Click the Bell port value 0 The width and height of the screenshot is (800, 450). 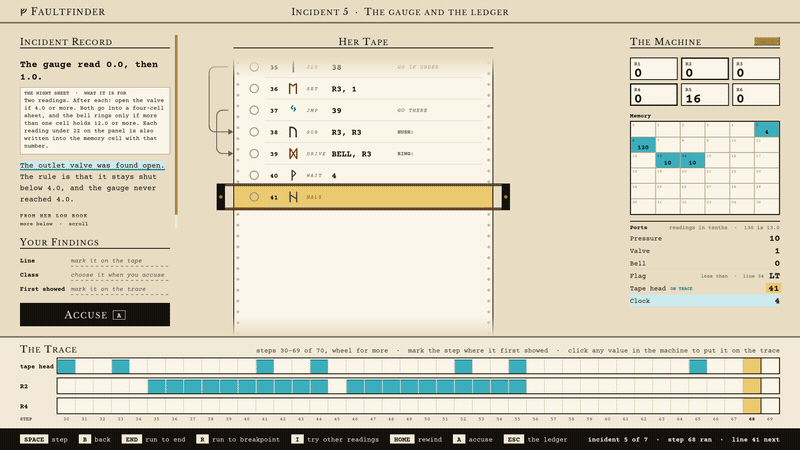click(777, 263)
